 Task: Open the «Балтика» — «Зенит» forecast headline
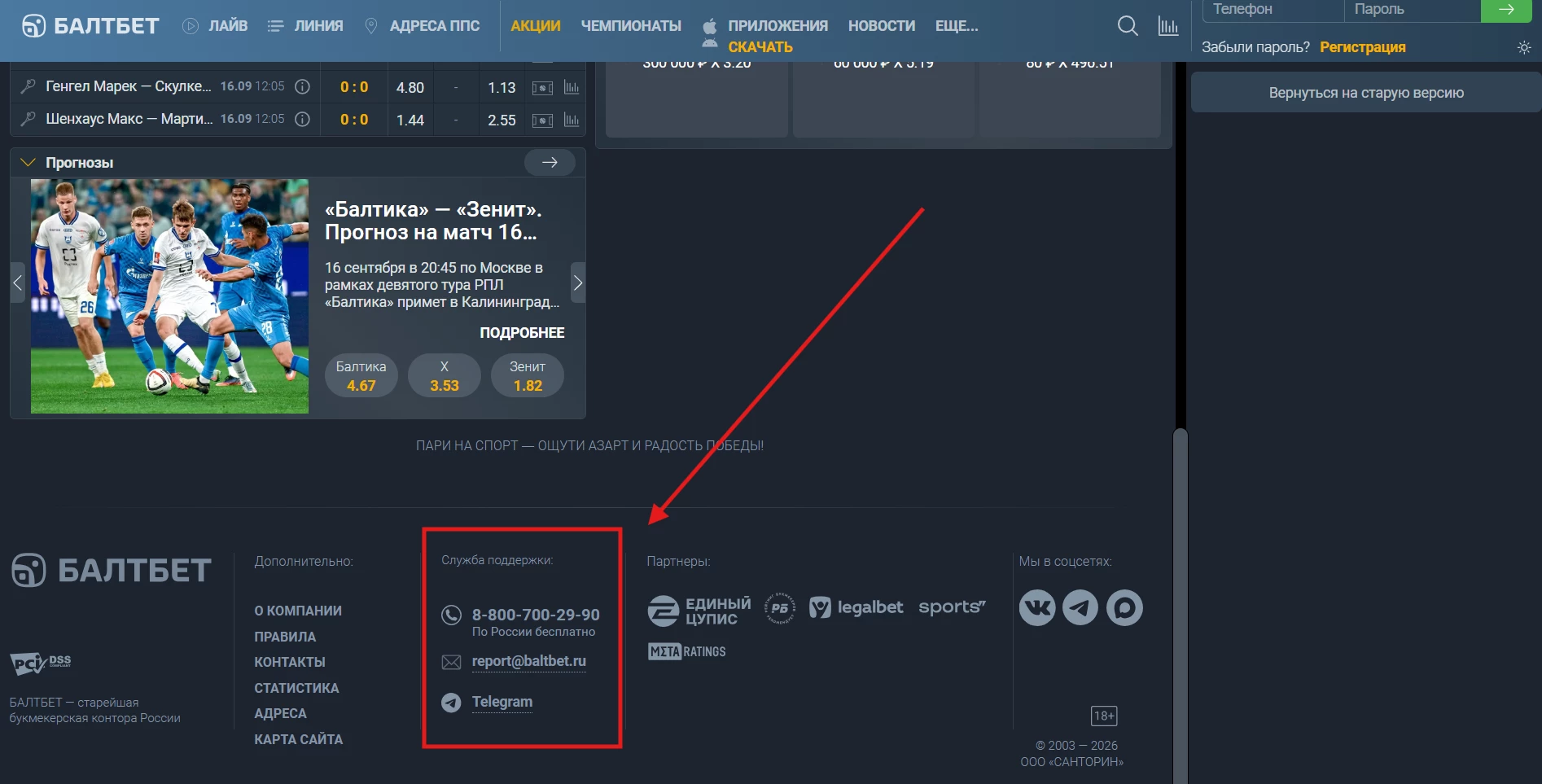coord(433,221)
